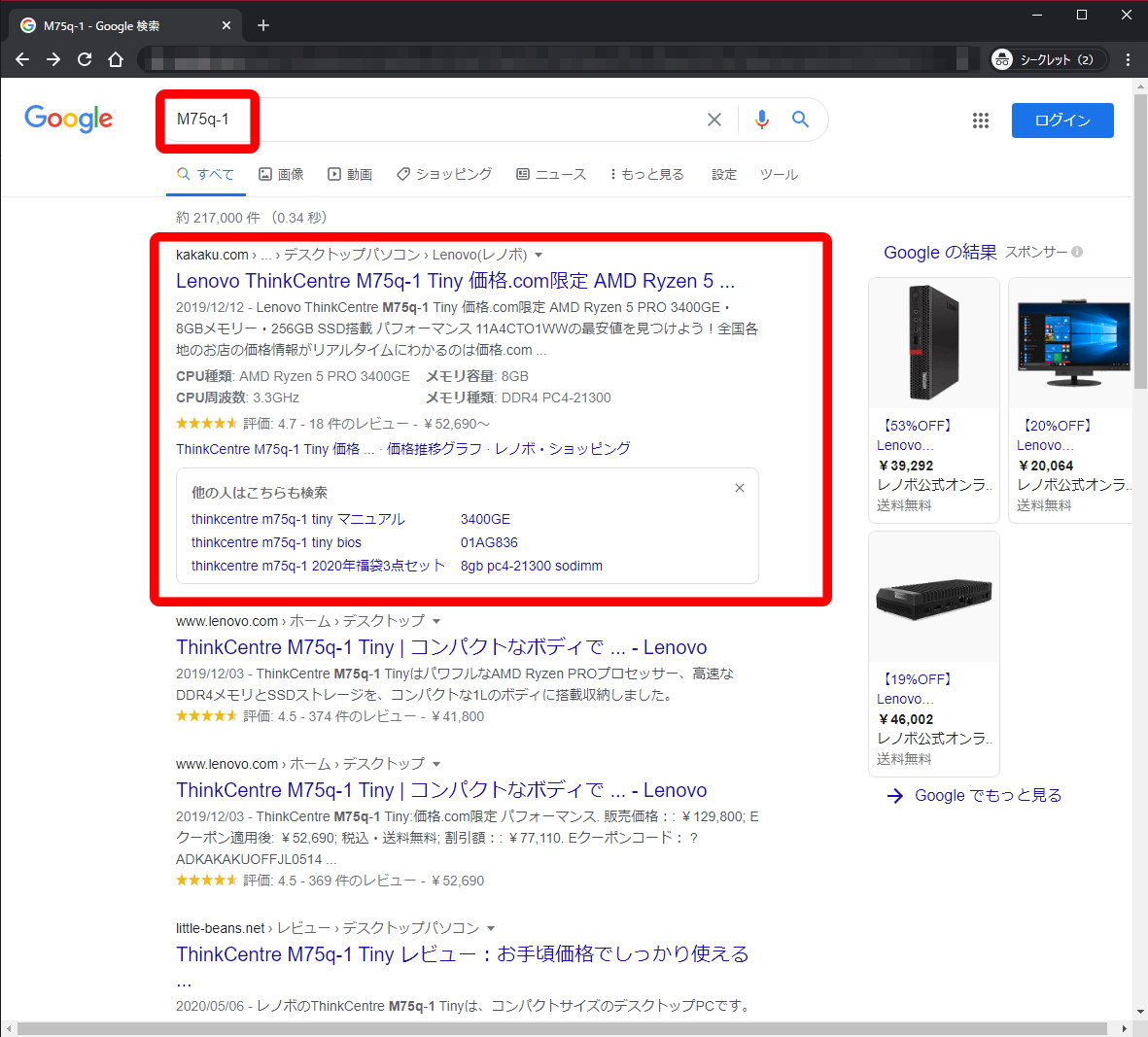The width and height of the screenshot is (1148, 1037).
Task: Clear the search box with the X
Action: (x=714, y=120)
